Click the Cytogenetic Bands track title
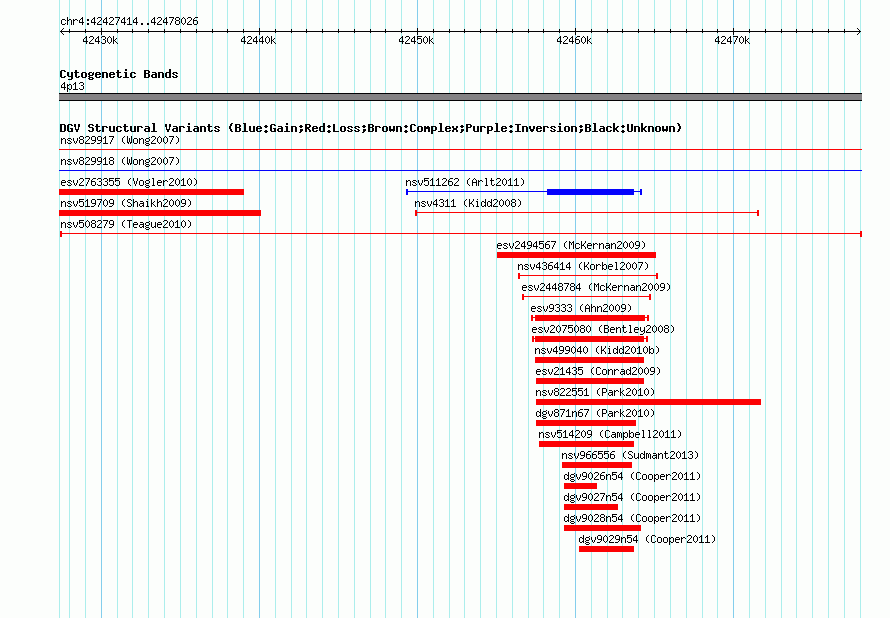890x618 pixels. coord(119,74)
